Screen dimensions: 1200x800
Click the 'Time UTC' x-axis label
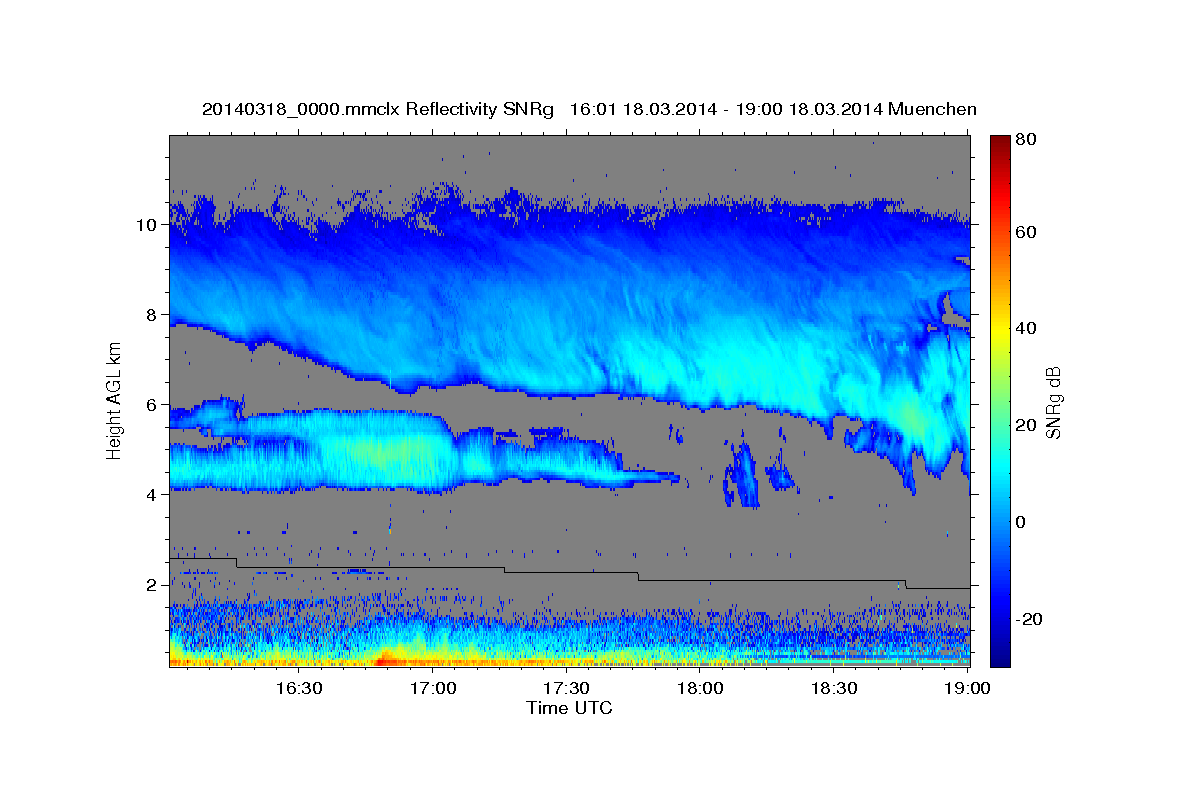(569, 708)
